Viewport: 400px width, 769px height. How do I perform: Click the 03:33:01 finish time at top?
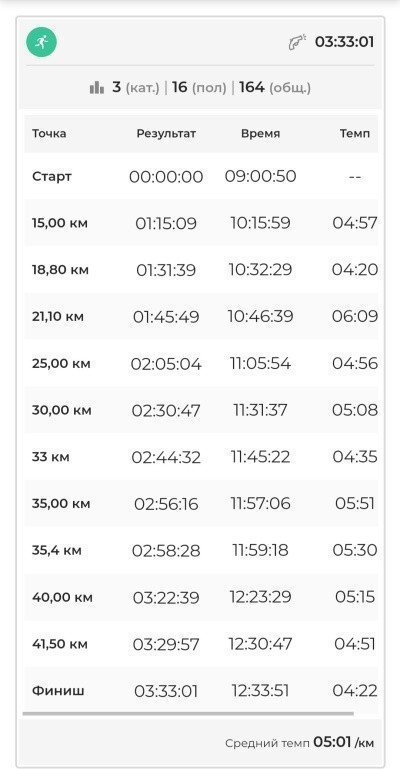[x=344, y=42]
